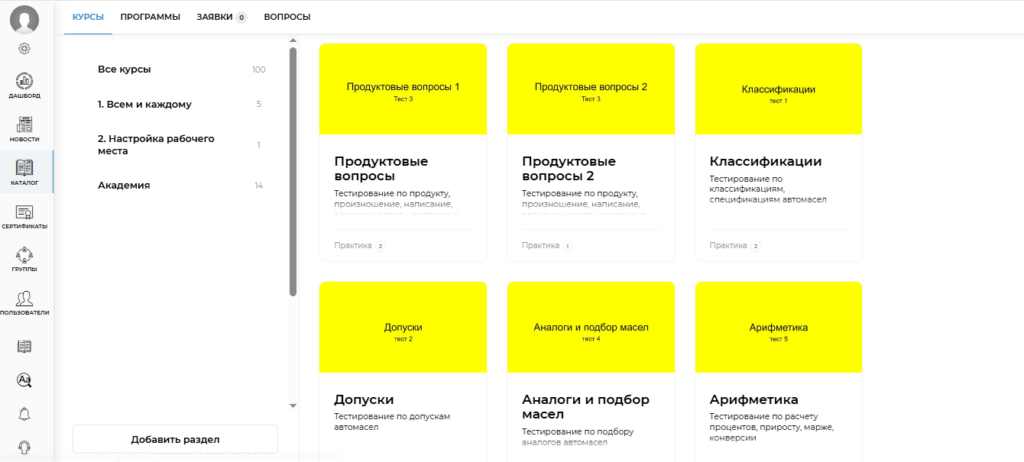This screenshot has width=1024, height=462.
Task: Click the 'Продуктовые вопросы 2' course title
Action: click(x=569, y=169)
